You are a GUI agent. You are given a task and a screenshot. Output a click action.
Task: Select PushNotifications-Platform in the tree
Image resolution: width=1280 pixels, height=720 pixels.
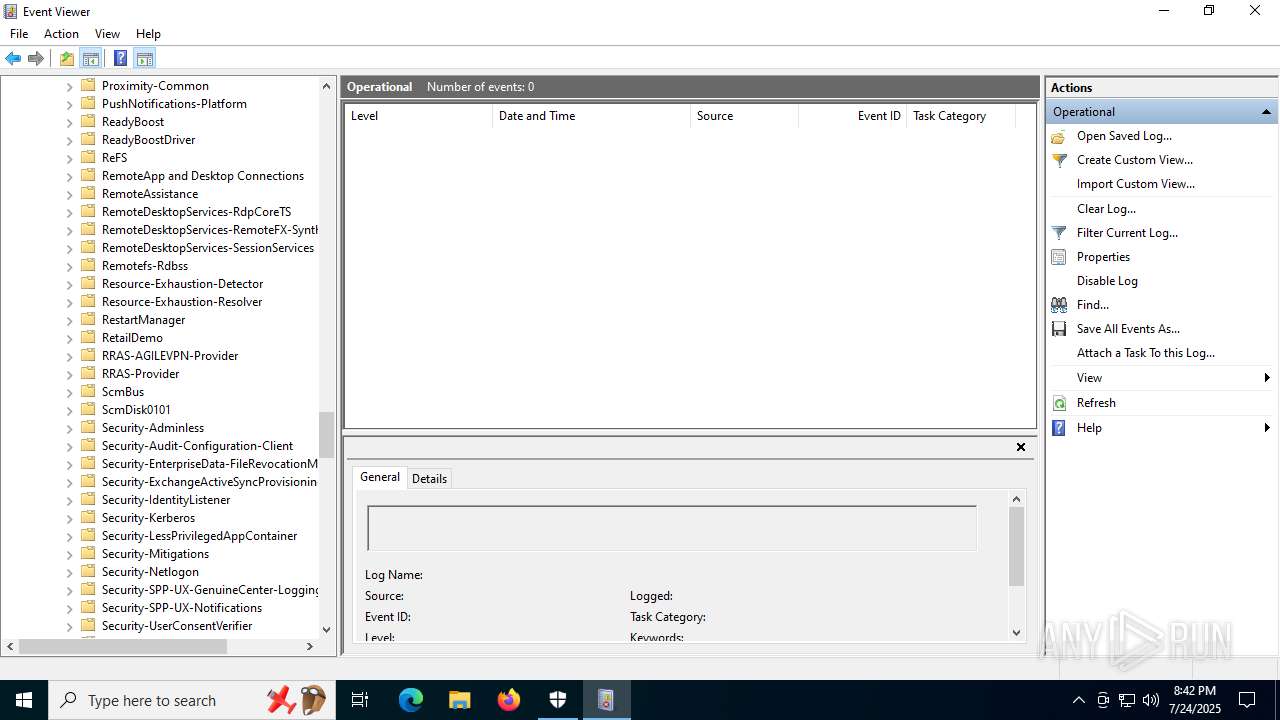(174, 104)
